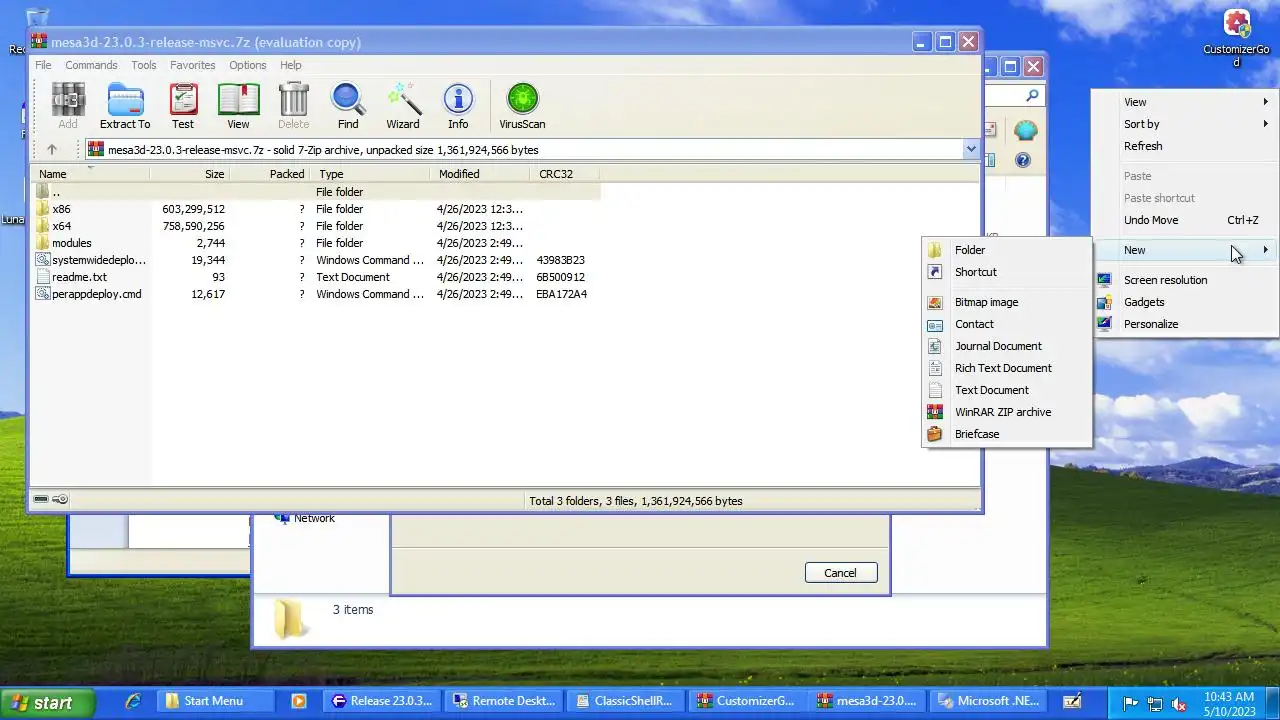Open CustomizerGod desktop shortcut
This screenshot has width=1280, height=720.
tap(1237, 39)
